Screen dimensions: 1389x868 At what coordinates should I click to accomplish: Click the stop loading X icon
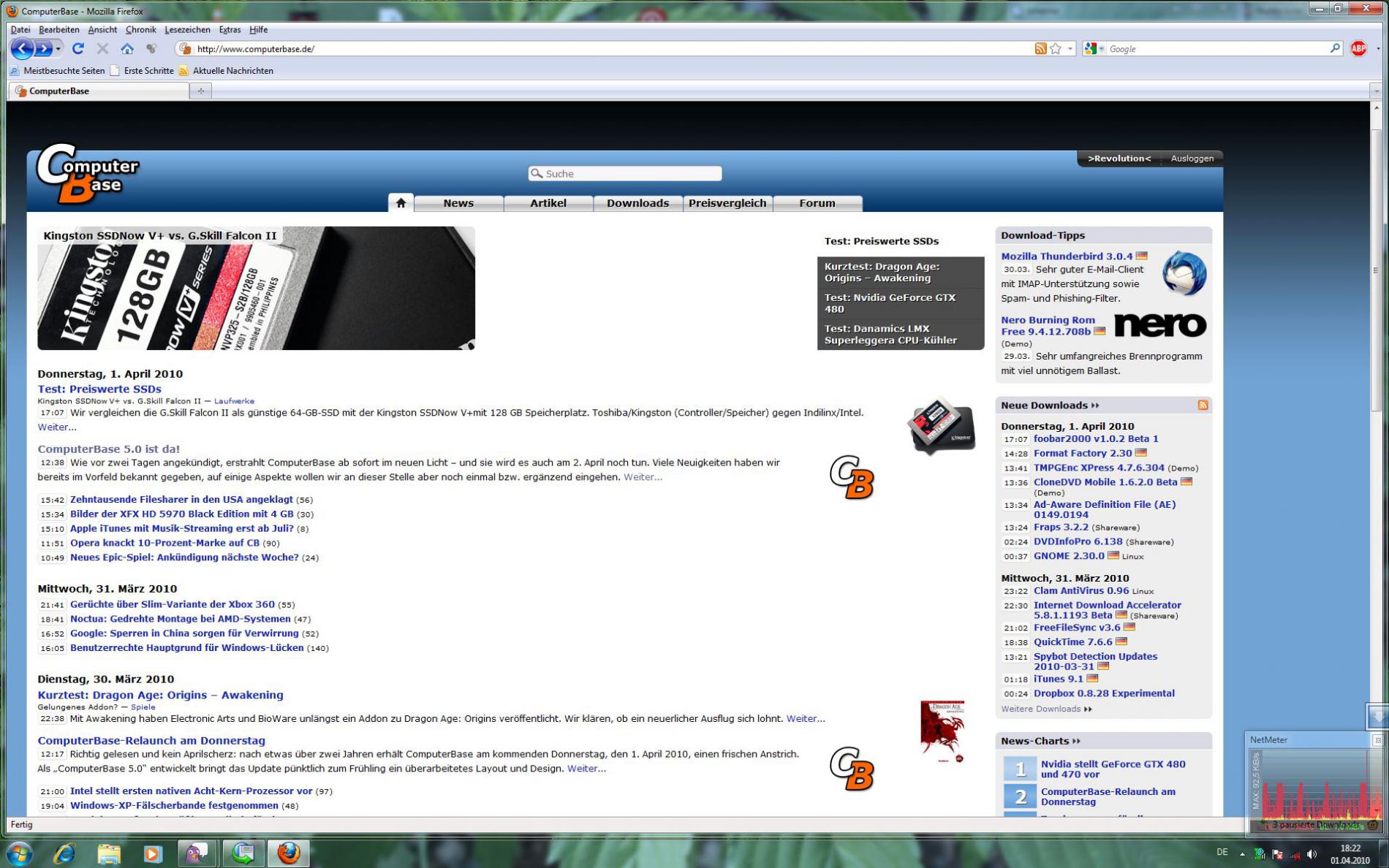click(102, 49)
